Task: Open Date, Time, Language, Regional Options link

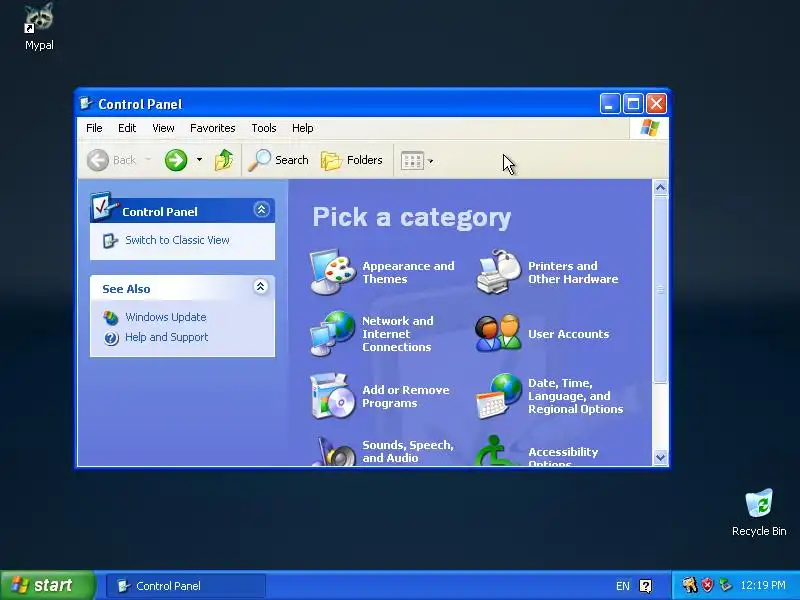Action: 576,396
